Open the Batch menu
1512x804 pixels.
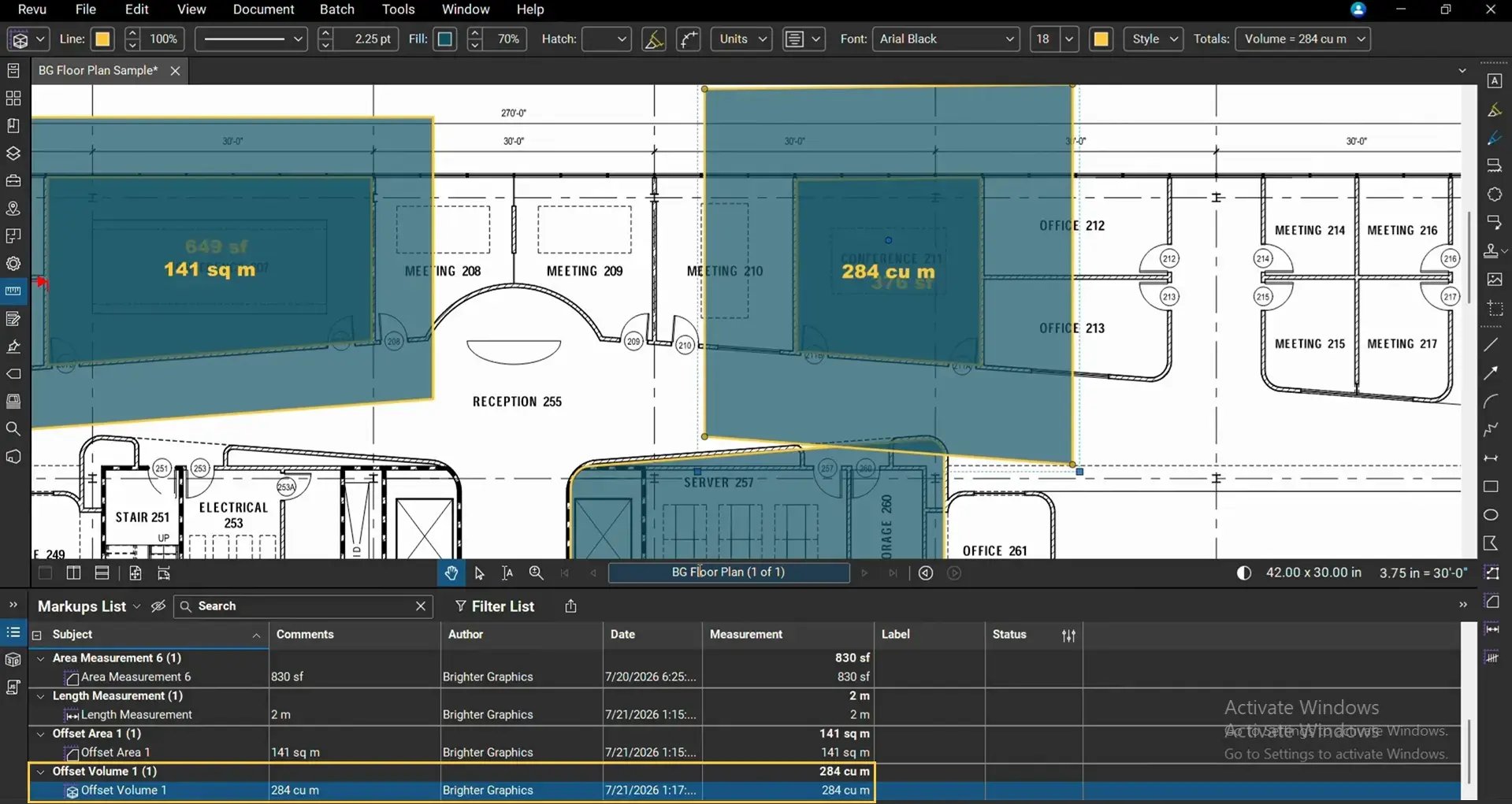point(336,9)
